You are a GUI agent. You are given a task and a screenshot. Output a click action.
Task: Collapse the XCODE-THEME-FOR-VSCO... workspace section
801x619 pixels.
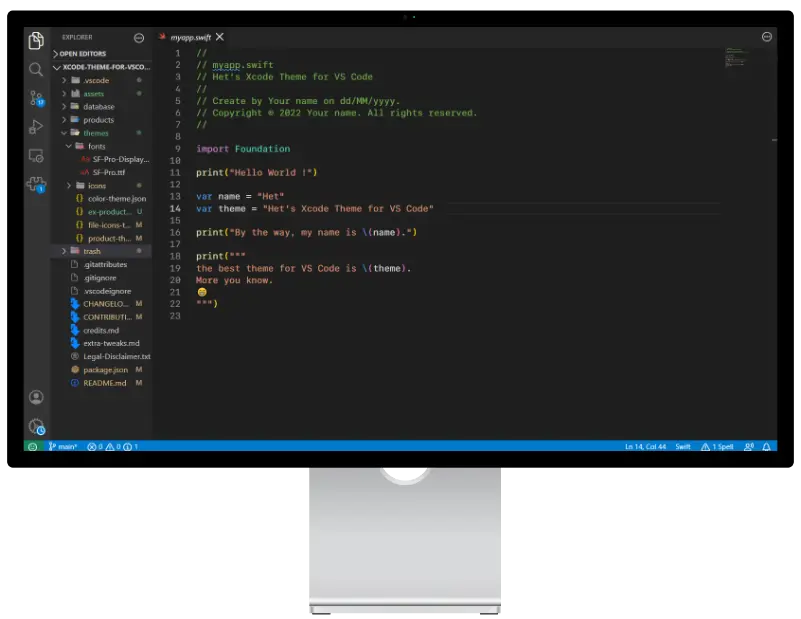point(101,67)
